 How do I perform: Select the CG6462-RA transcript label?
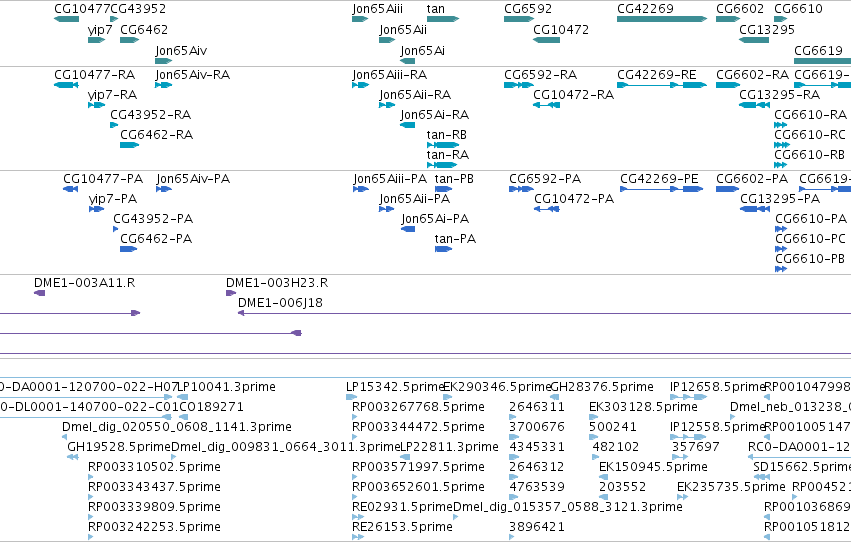click(x=157, y=135)
